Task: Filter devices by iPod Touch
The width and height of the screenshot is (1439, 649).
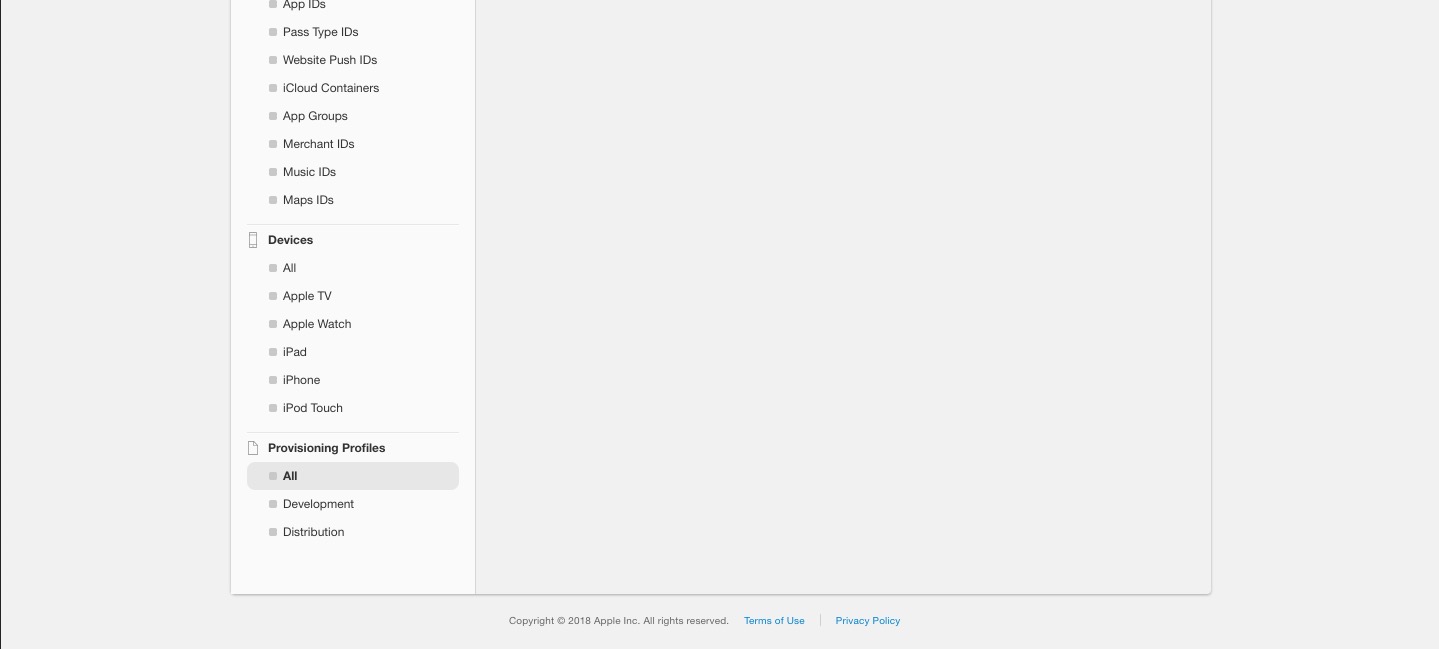Action: pos(312,408)
